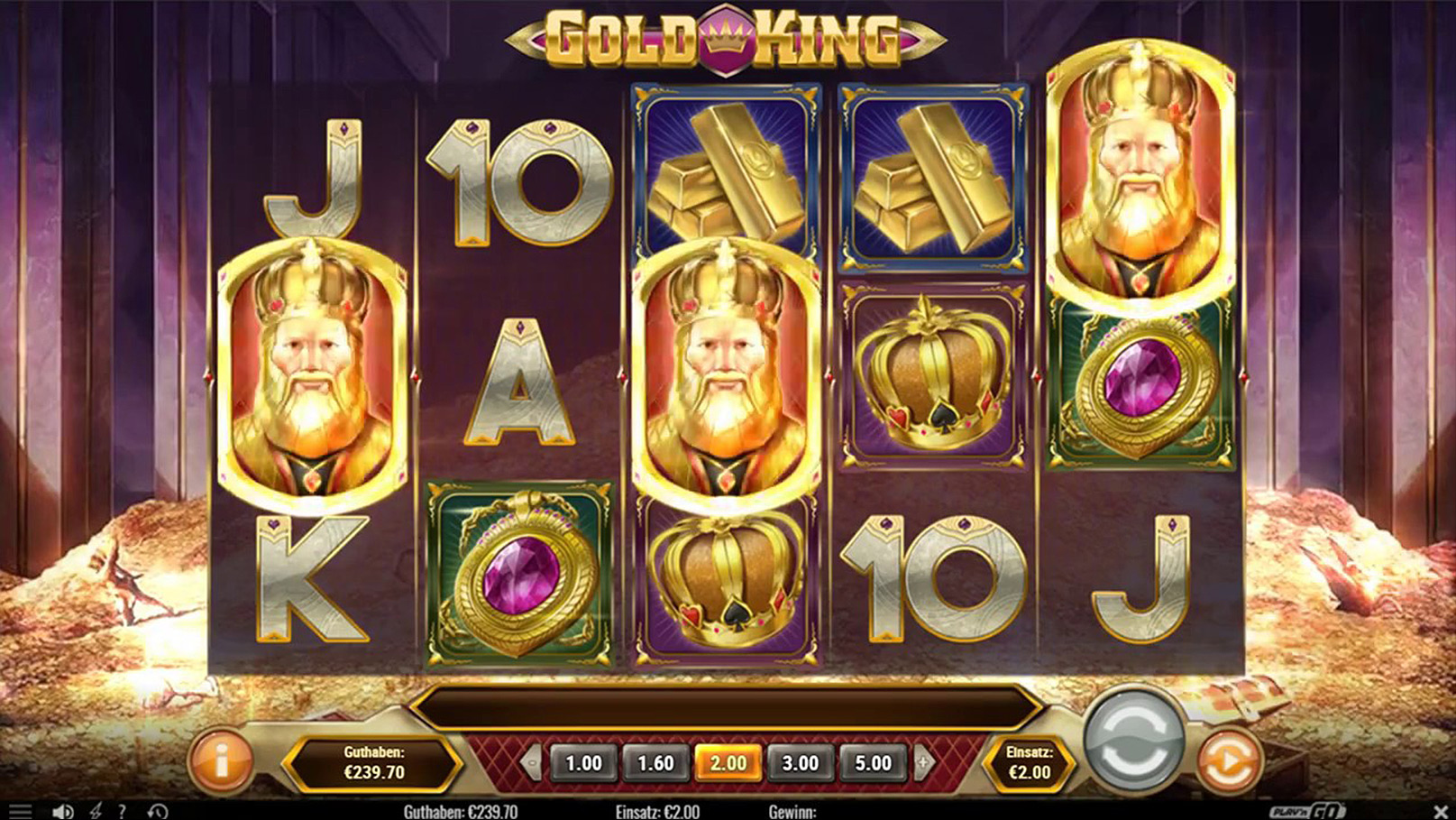This screenshot has height=820, width=1456.
Task: Increase bet with the plus arrow
Action: [923, 763]
